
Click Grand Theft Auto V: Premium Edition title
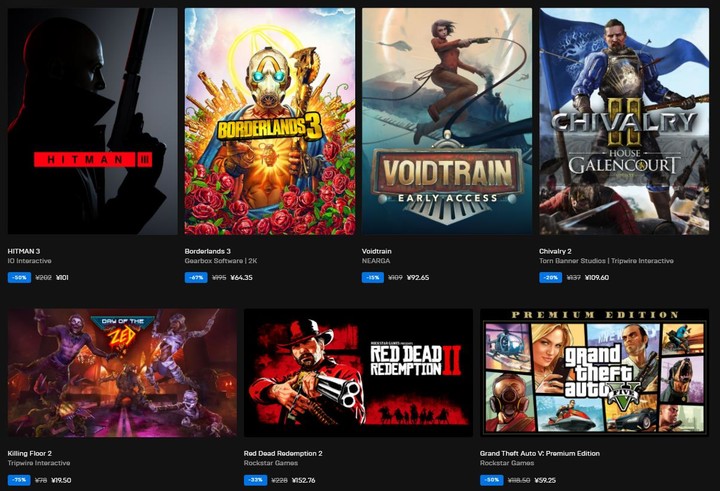[540, 453]
